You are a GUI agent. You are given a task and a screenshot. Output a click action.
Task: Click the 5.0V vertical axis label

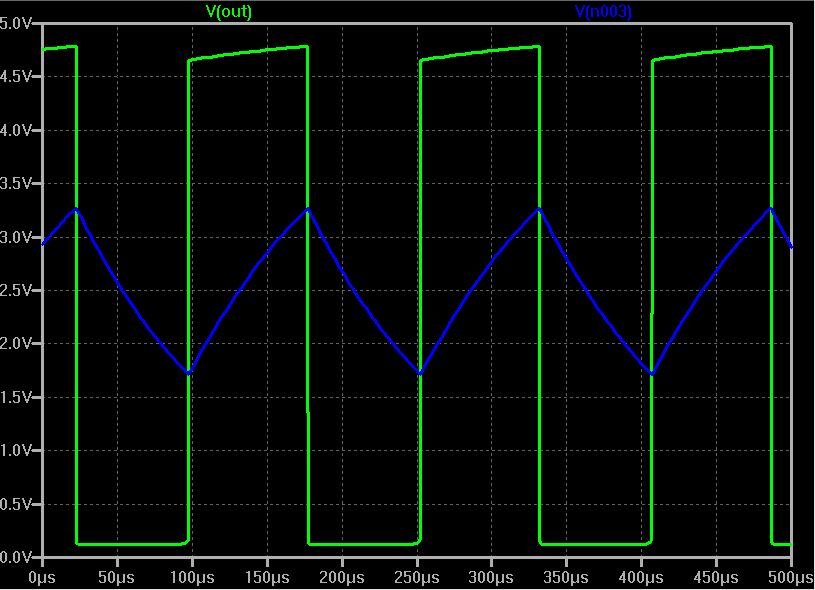click(16, 23)
